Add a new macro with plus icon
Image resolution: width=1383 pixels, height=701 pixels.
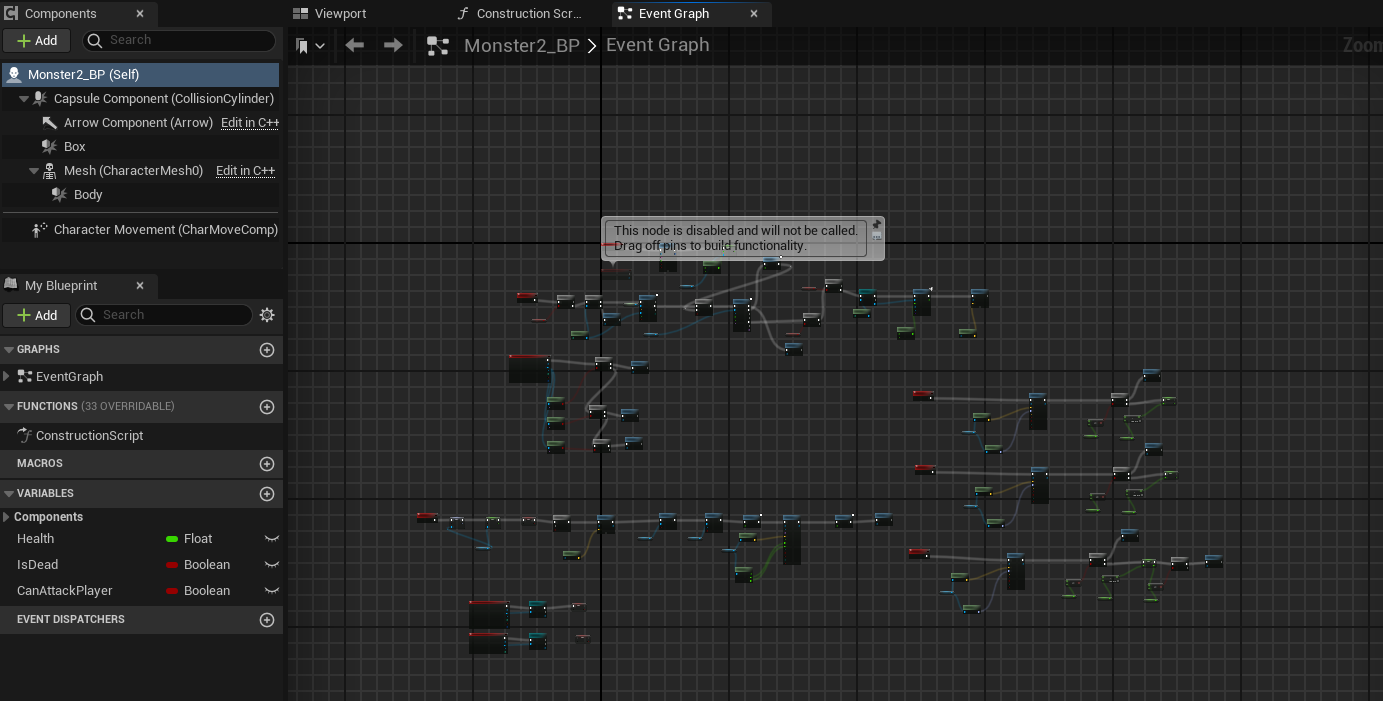pyautogui.click(x=267, y=464)
